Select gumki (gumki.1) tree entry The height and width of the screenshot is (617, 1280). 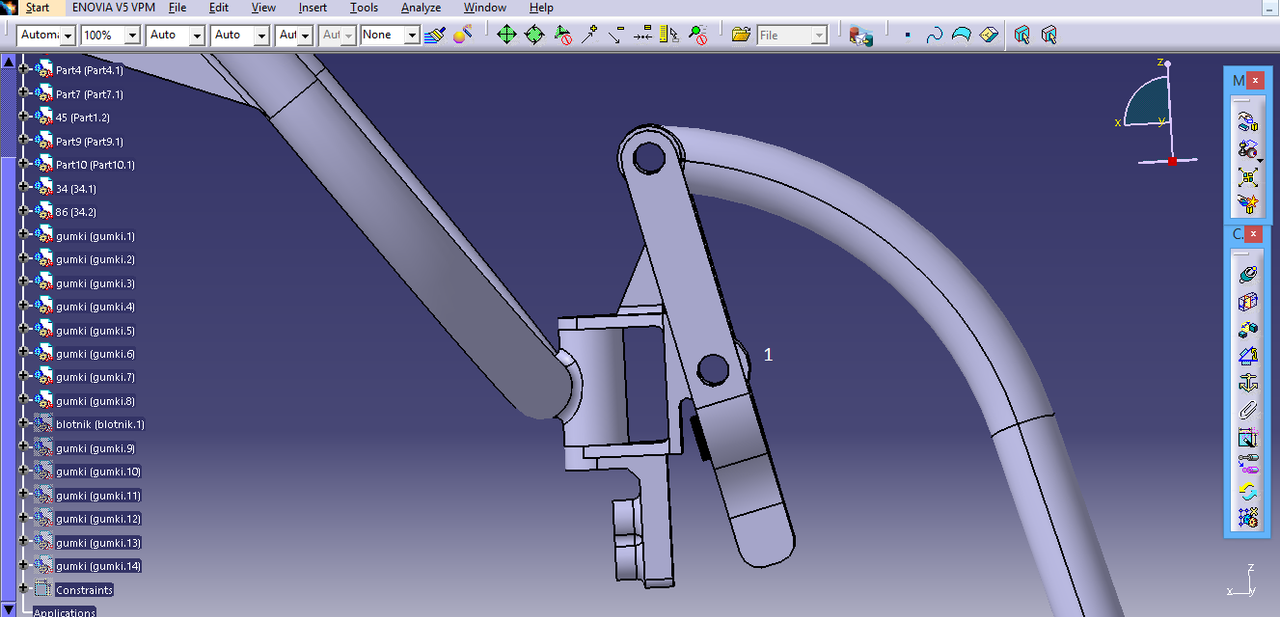pos(95,236)
